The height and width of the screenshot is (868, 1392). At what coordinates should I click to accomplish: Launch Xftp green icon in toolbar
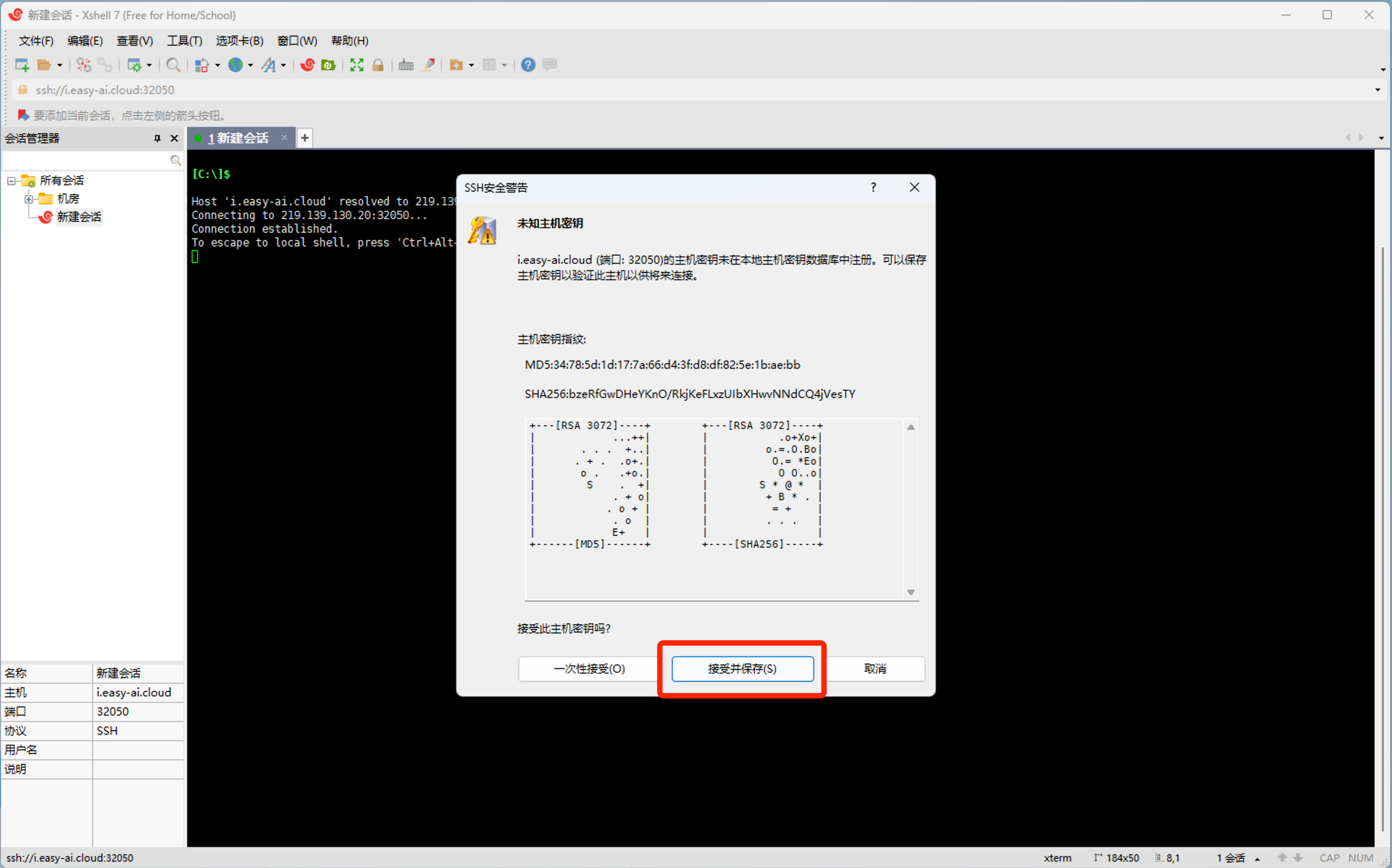(328, 65)
